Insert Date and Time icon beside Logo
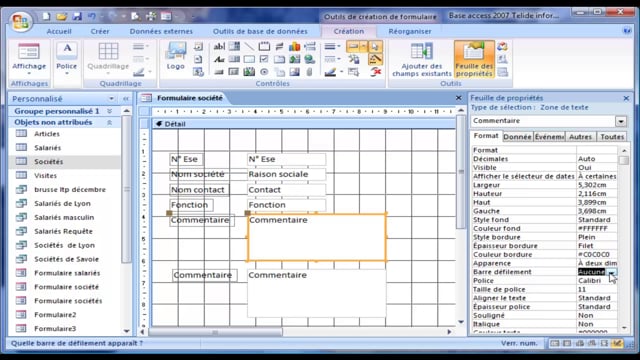640x360 pixels. pos(198,72)
